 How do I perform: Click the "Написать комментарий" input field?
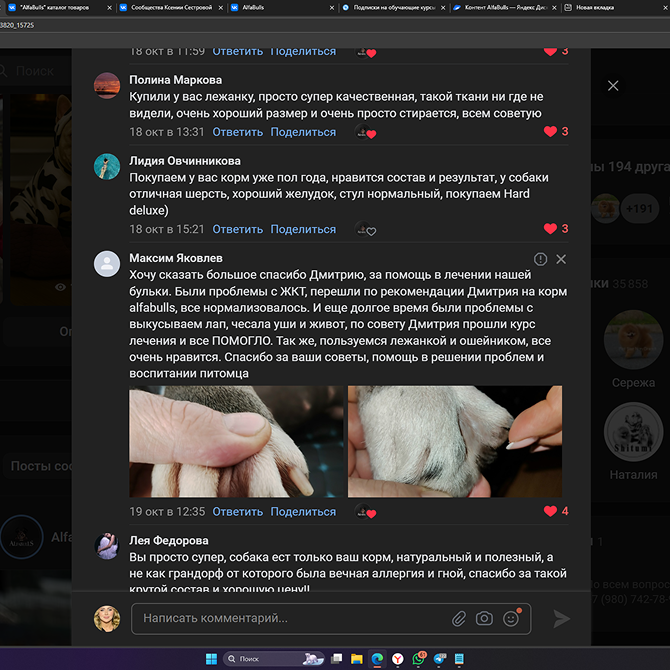290,619
